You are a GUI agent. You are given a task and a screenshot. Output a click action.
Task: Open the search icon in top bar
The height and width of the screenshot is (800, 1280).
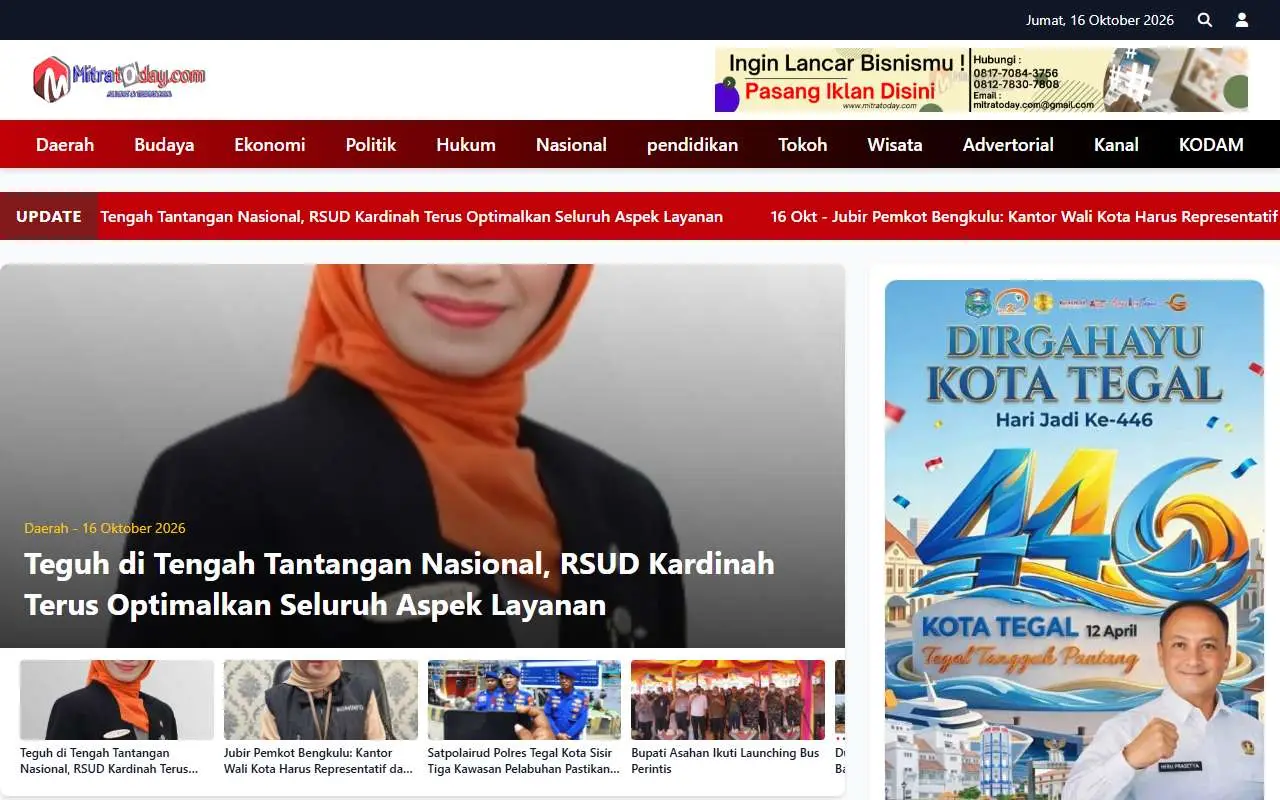[1205, 20]
